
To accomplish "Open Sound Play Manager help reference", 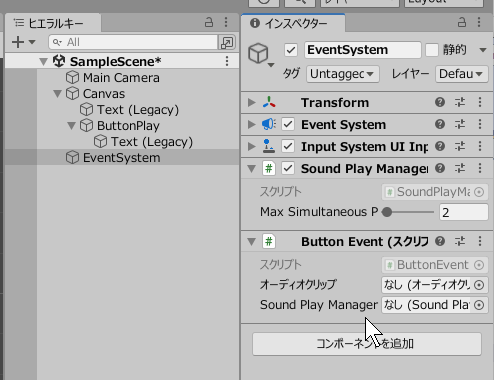I will 440,168.
